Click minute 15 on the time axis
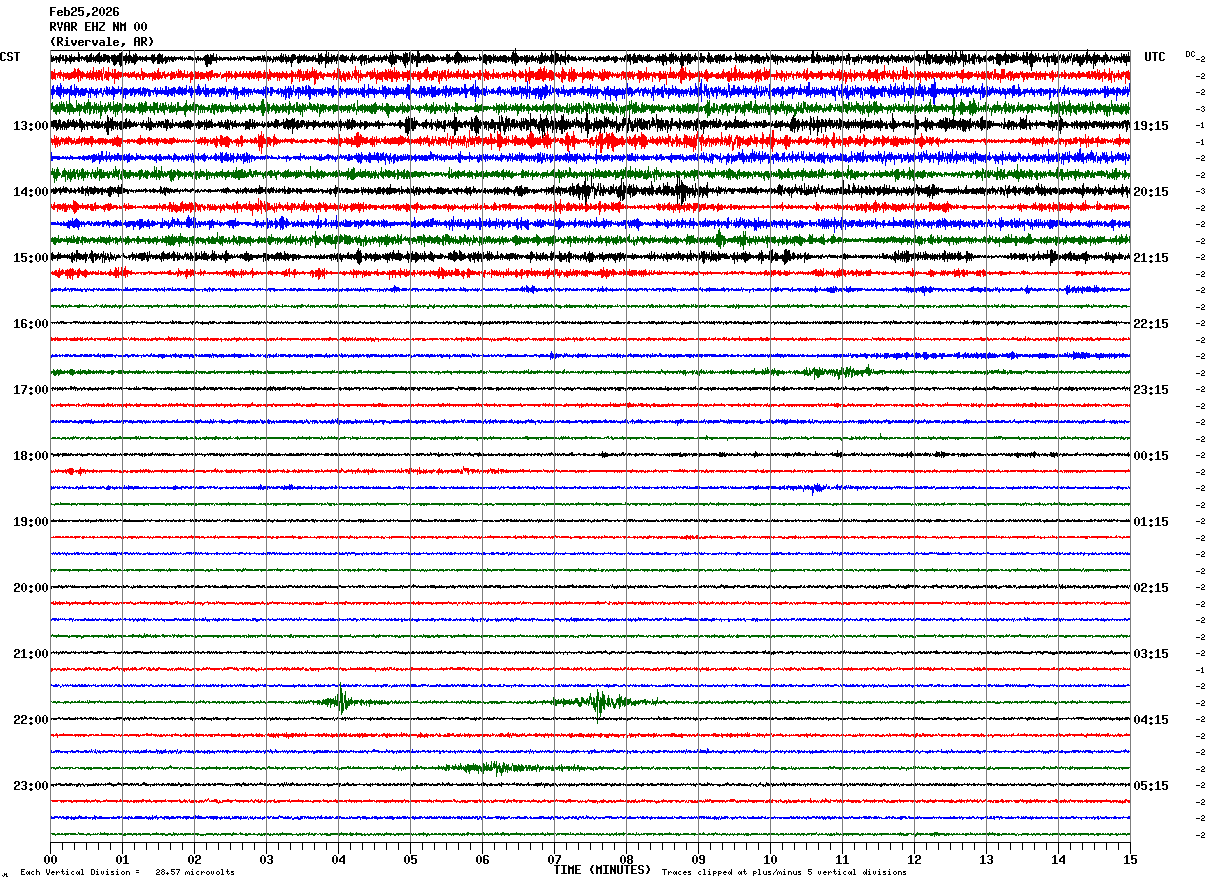The height and width of the screenshot is (886, 1210). (1130, 859)
